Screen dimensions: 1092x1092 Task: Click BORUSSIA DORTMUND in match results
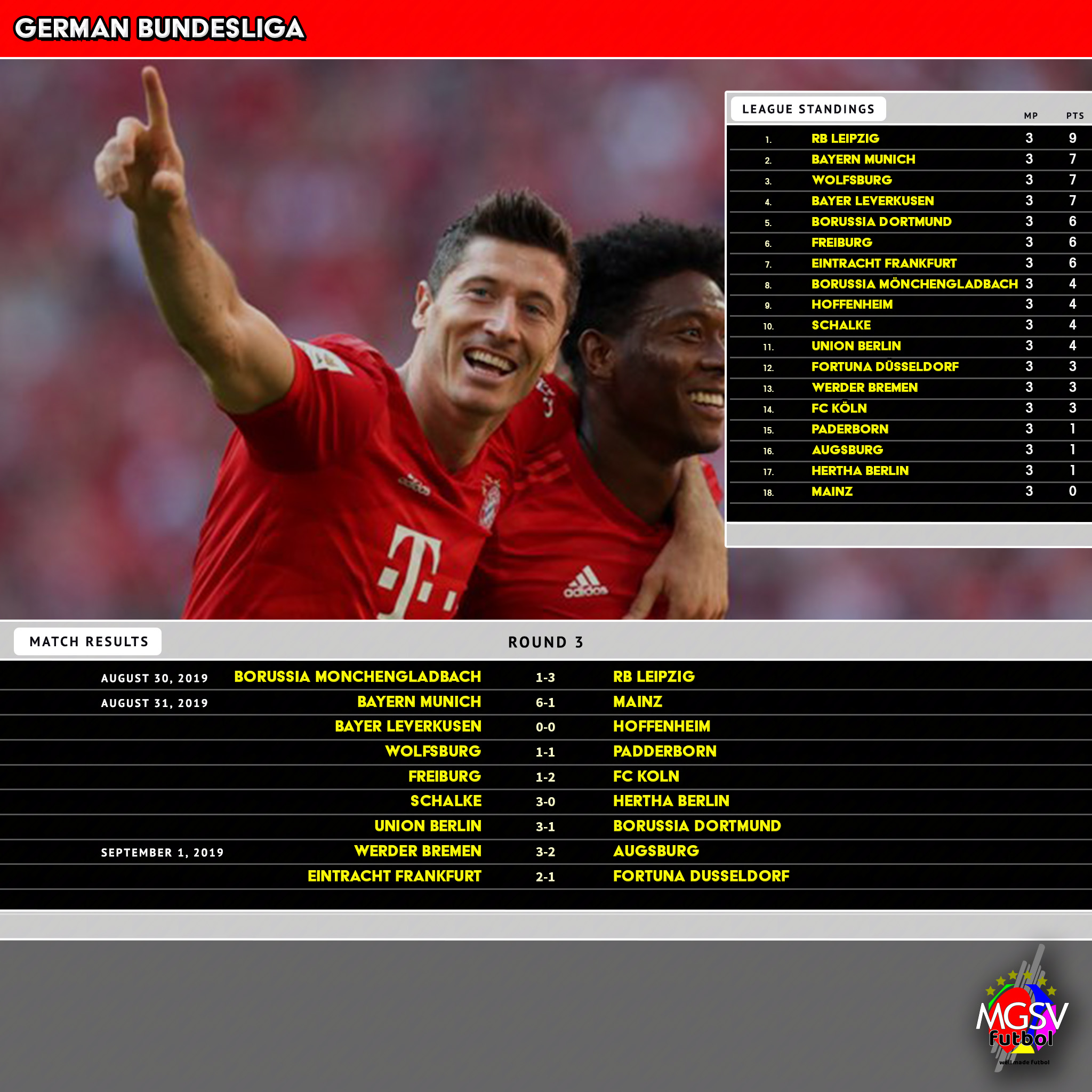point(697,826)
